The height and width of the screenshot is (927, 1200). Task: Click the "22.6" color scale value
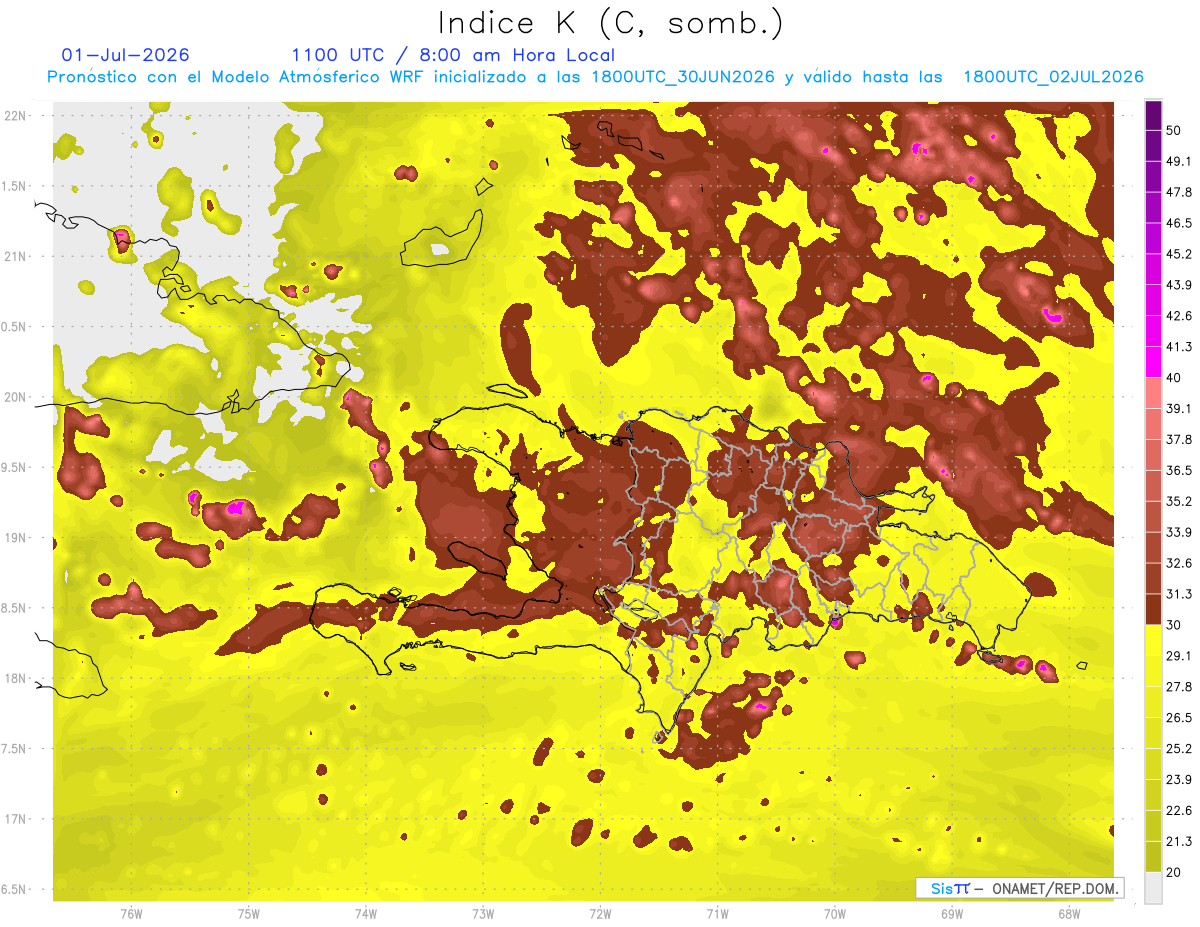tap(1179, 810)
